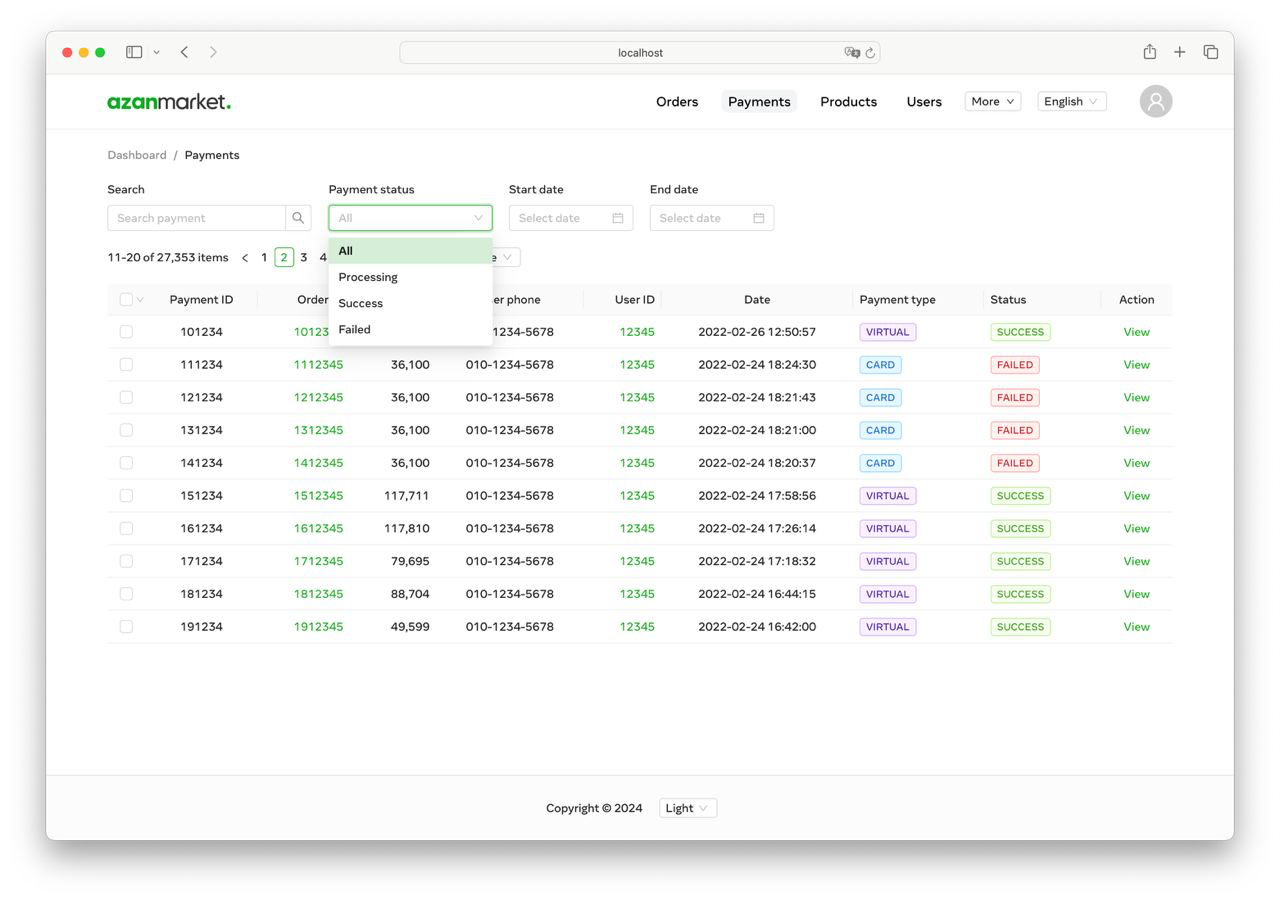
Task: Click the page reload icon in address bar
Action: tap(868, 52)
